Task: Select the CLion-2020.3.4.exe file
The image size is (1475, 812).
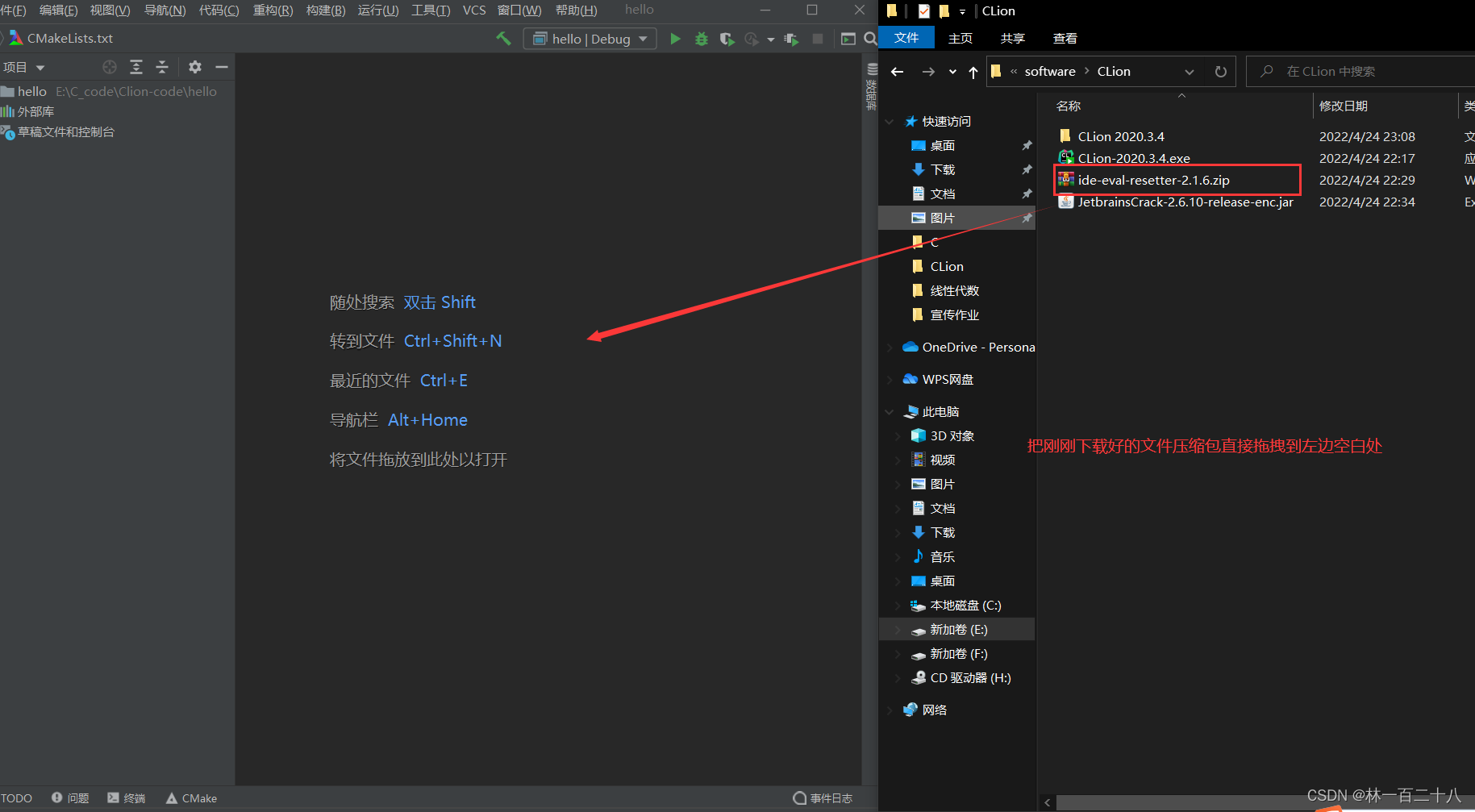Action: (x=1134, y=158)
